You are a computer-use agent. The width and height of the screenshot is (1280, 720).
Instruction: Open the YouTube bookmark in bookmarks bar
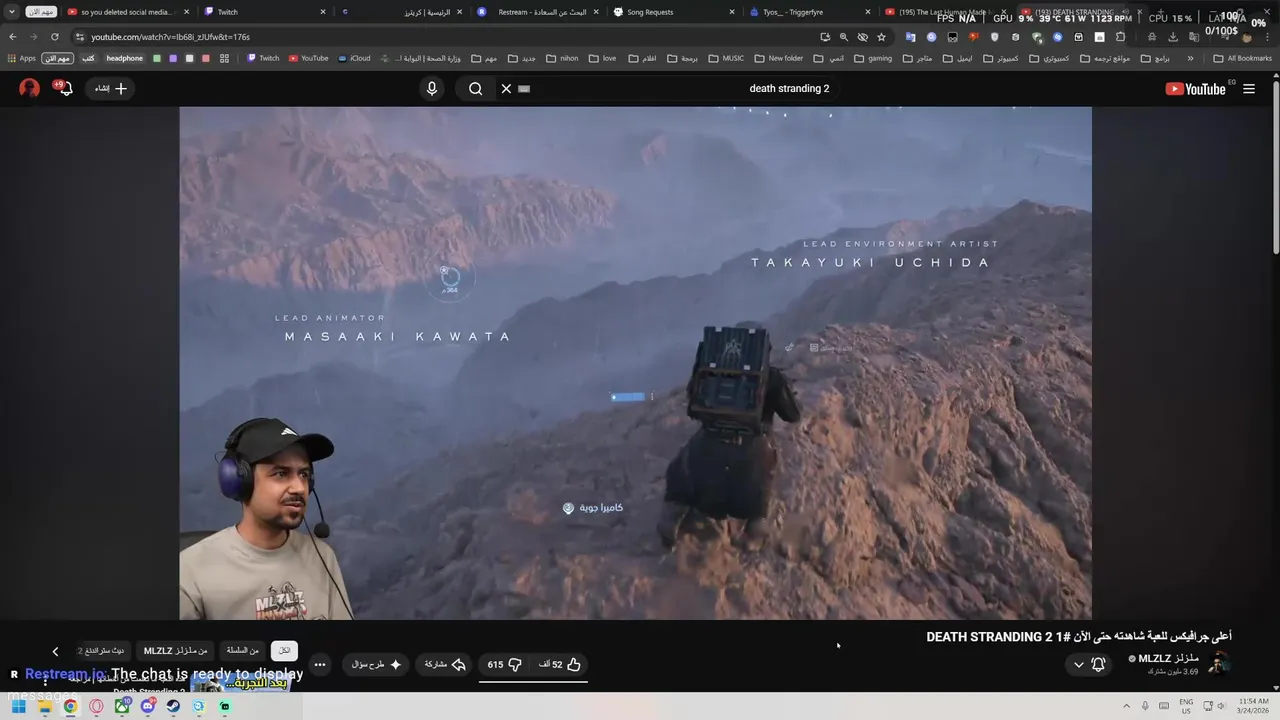[309, 58]
